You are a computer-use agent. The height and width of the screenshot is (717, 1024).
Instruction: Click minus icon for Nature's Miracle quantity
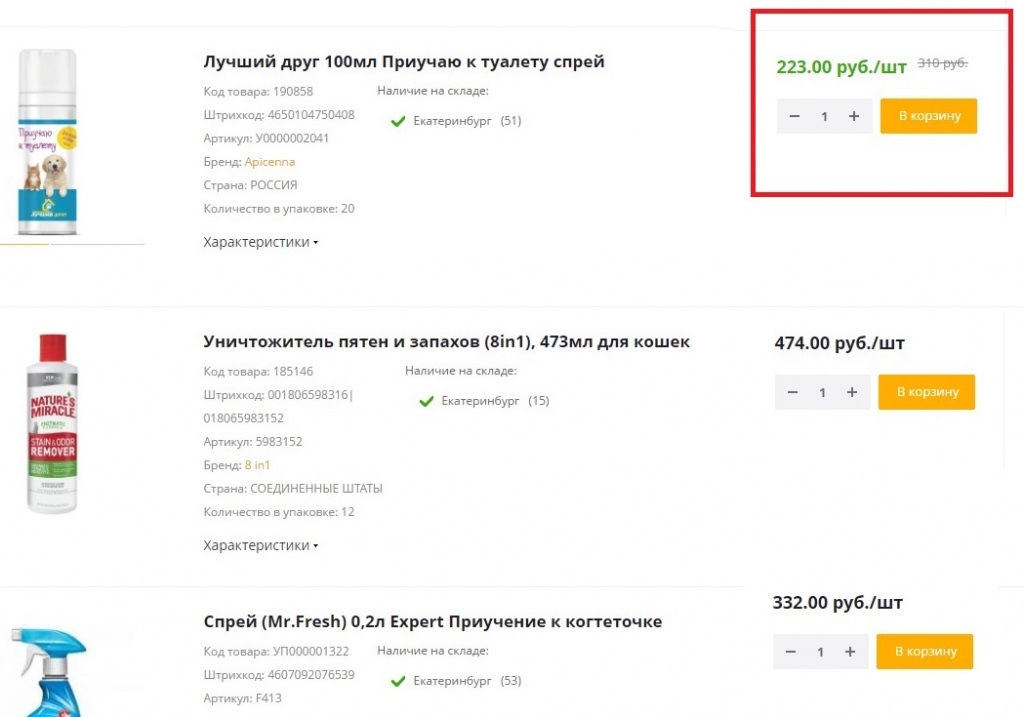793,392
